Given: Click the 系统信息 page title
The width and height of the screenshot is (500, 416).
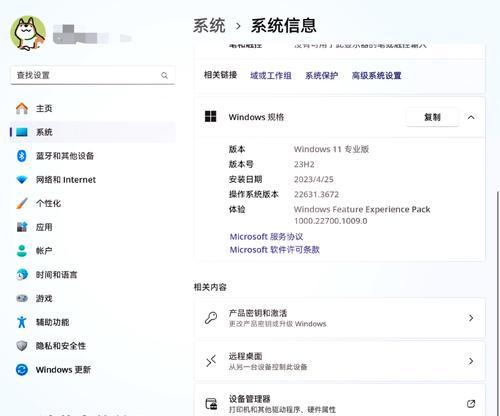Looking at the screenshot, I should [284, 26].
